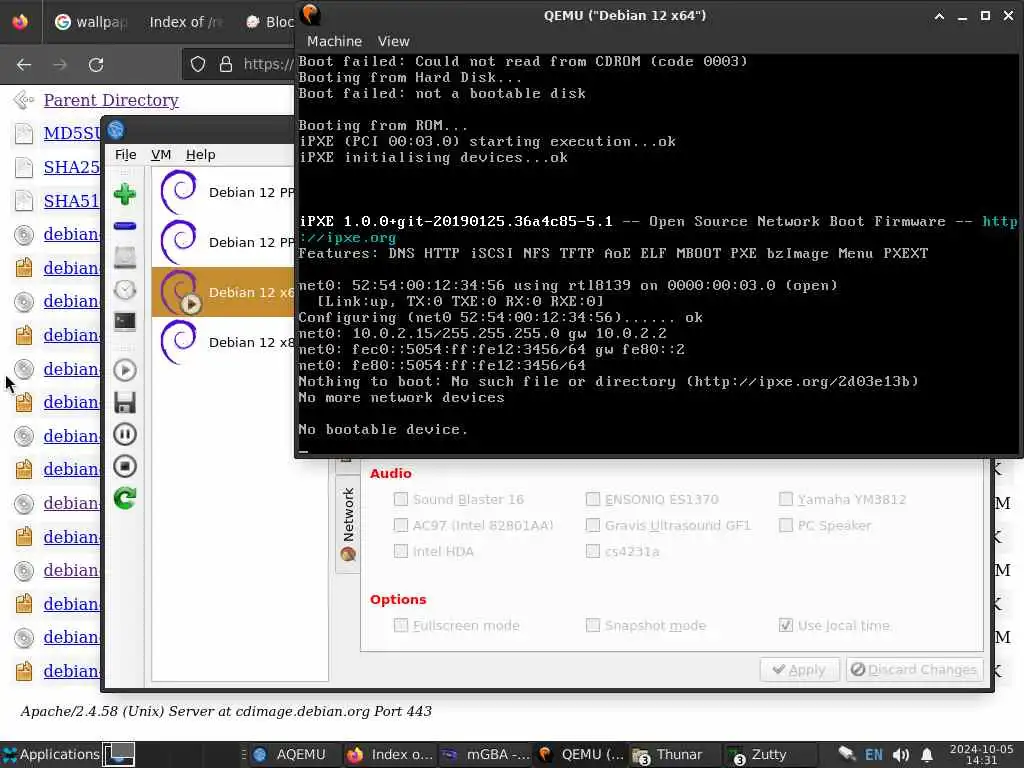This screenshot has height=768, width=1024.
Task: Click the terminal monitor icon in AQEMU toolbar
Action: (125, 321)
